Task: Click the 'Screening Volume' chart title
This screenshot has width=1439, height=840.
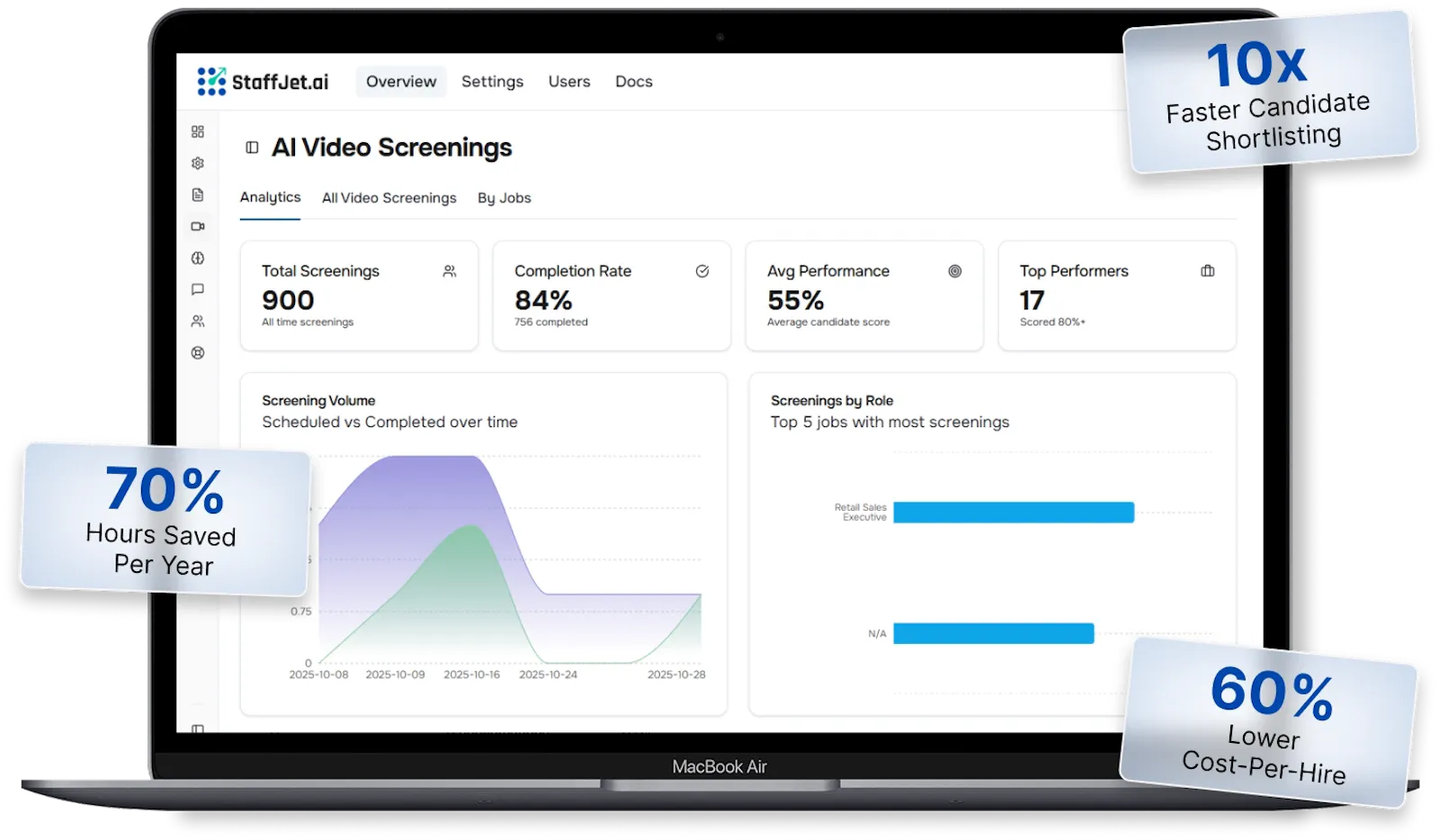Action: click(318, 401)
